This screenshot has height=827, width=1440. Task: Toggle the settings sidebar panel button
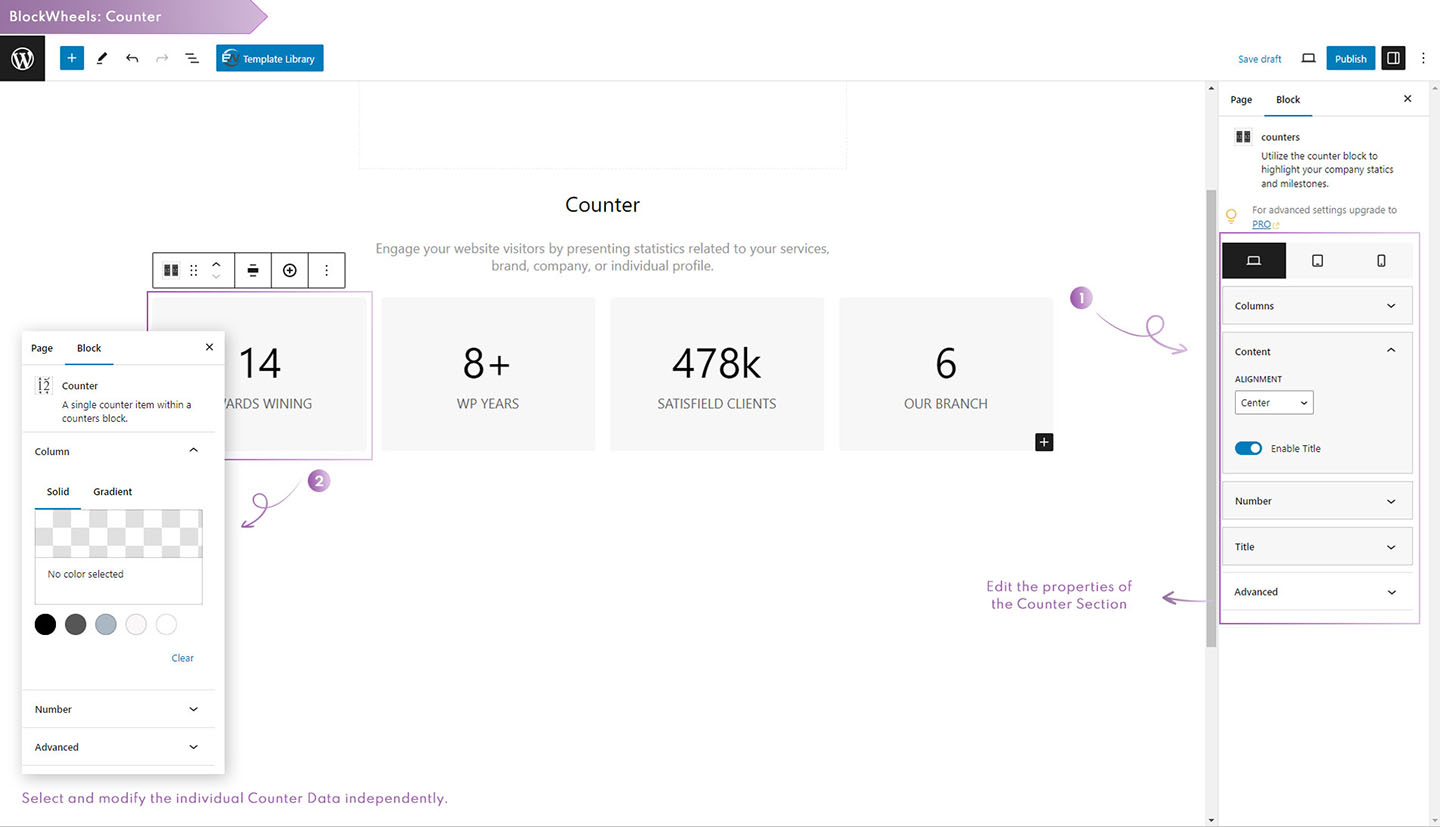[1392, 59]
